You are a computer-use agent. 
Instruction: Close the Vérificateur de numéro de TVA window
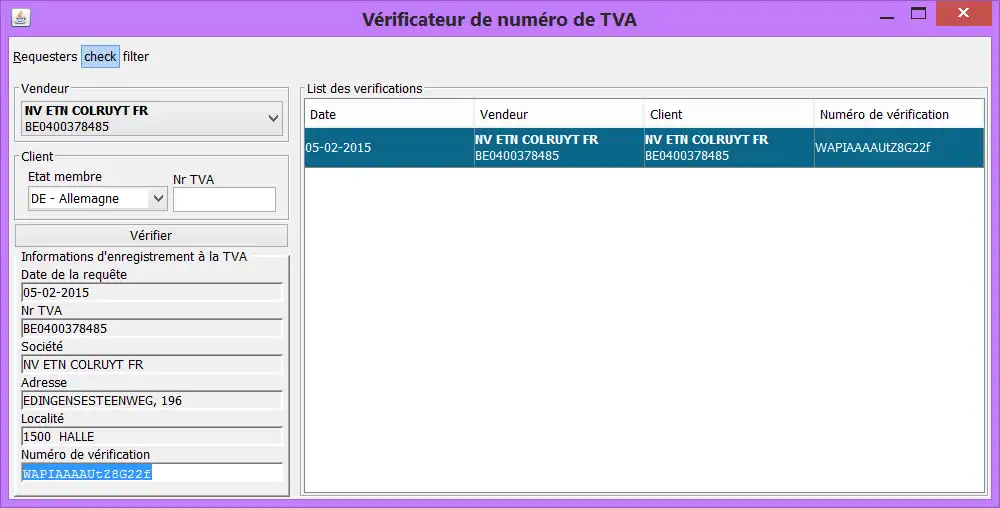964,13
